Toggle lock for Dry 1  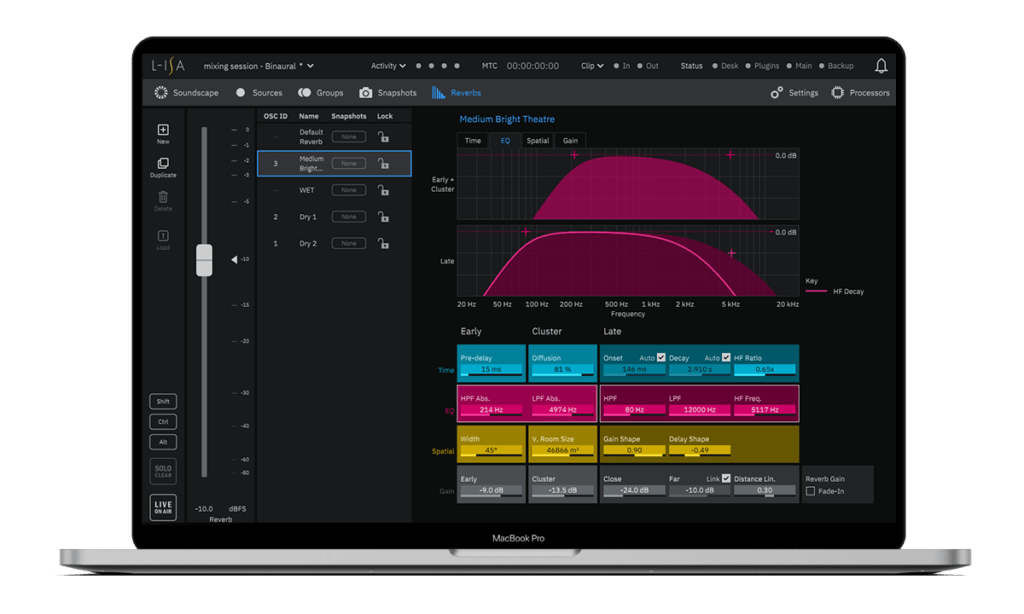pyautogui.click(x=383, y=217)
